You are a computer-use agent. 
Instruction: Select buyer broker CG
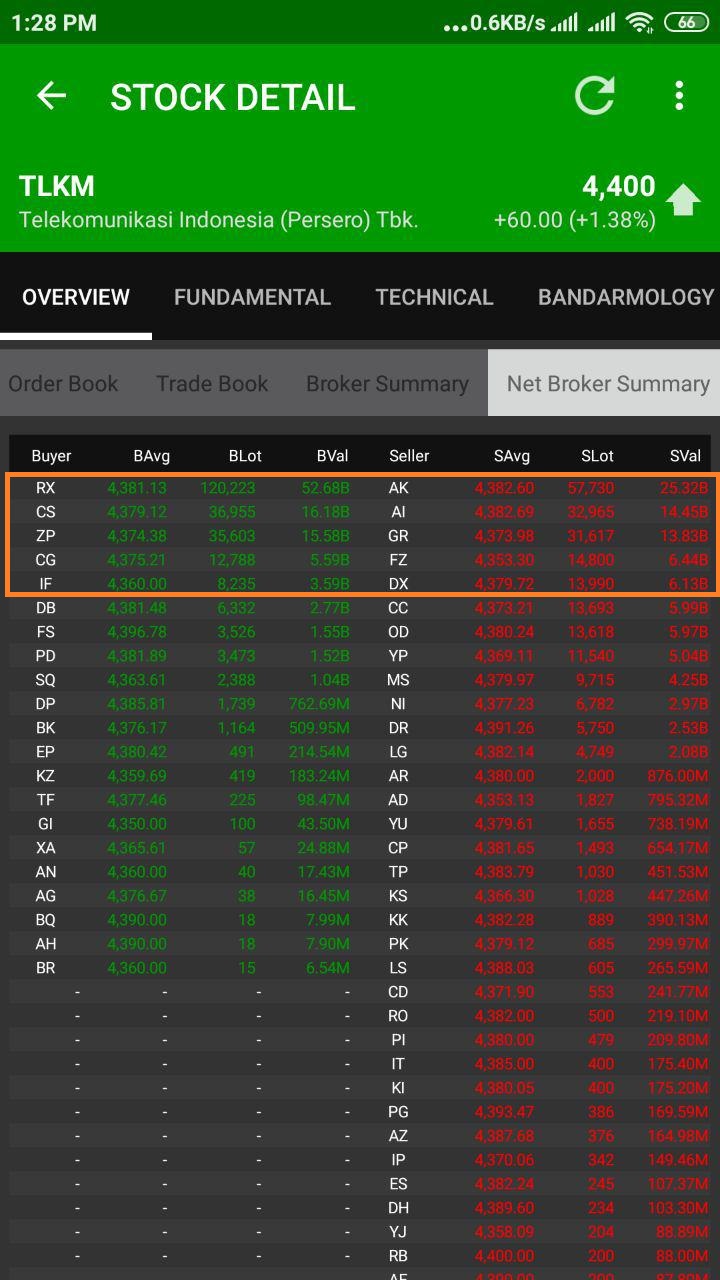[45, 560]
